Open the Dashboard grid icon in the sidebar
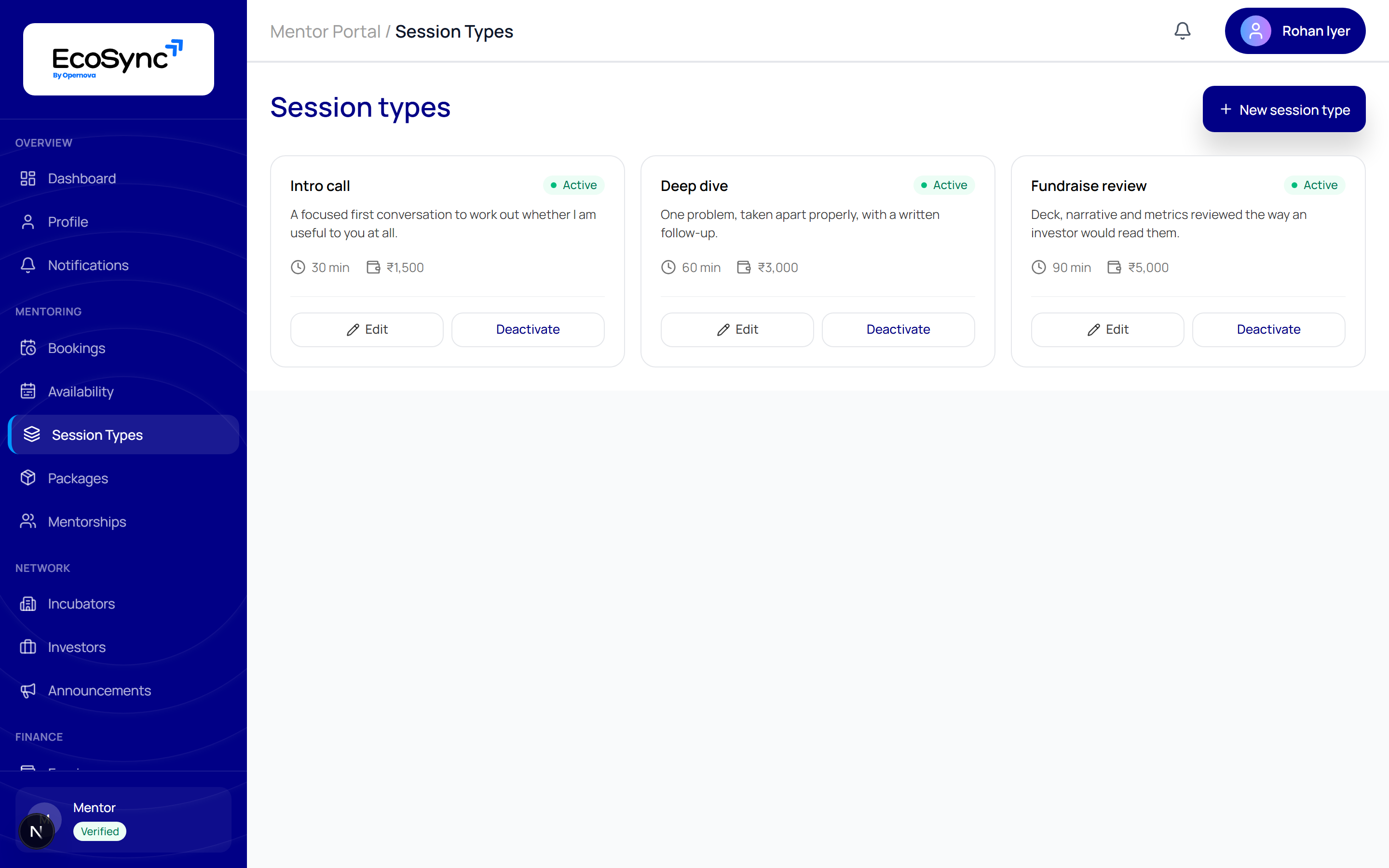 click(x=27, y=178)
